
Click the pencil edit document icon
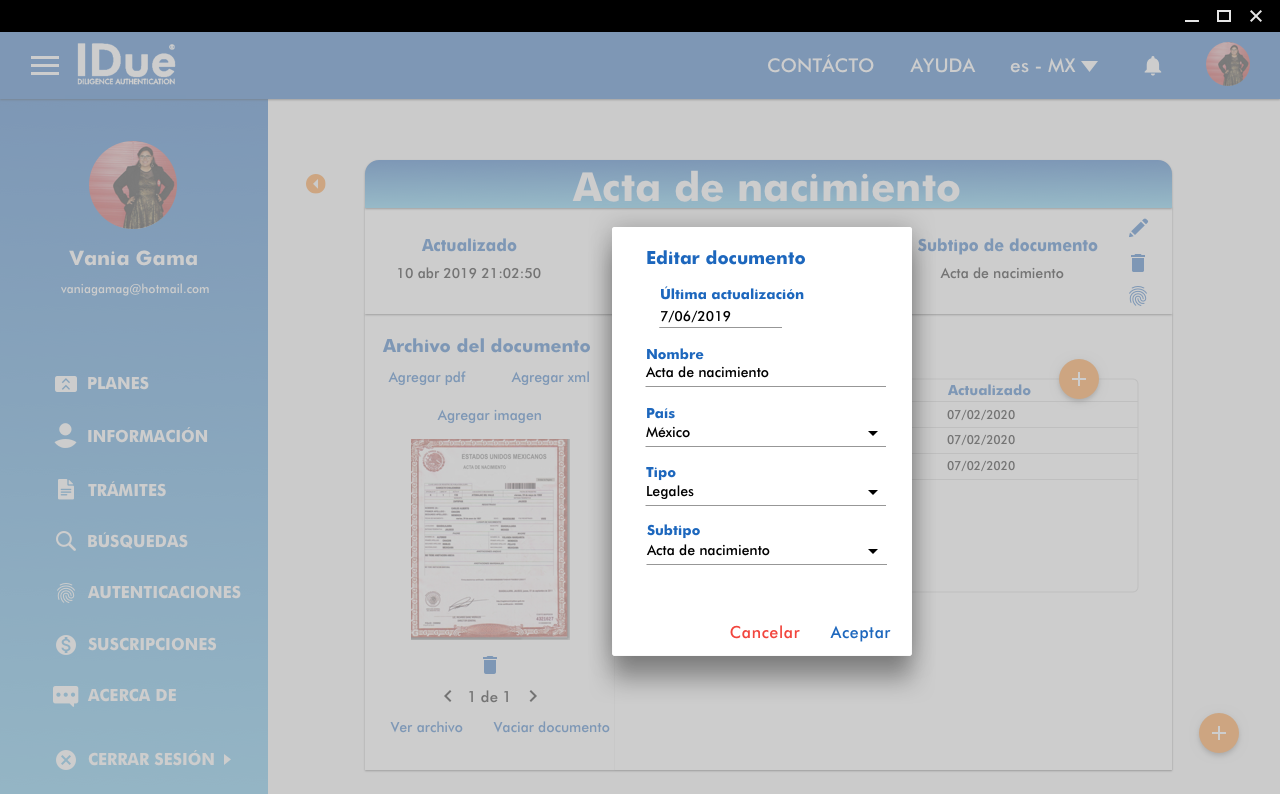[1138, 228]
